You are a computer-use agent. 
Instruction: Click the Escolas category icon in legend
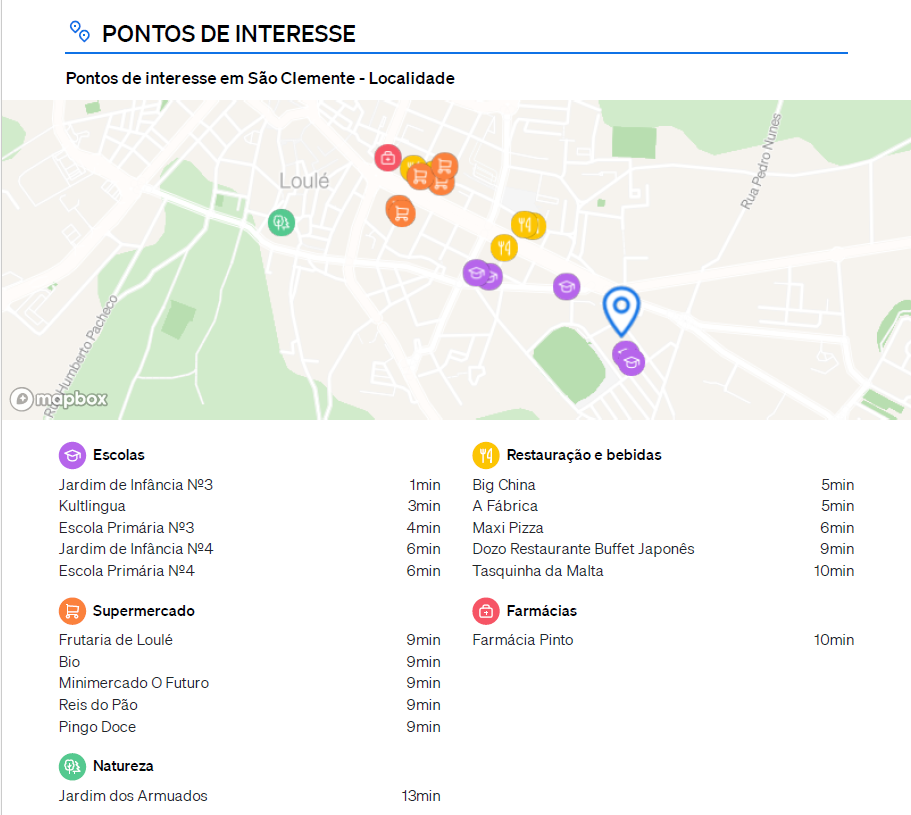tap(72, 455)
